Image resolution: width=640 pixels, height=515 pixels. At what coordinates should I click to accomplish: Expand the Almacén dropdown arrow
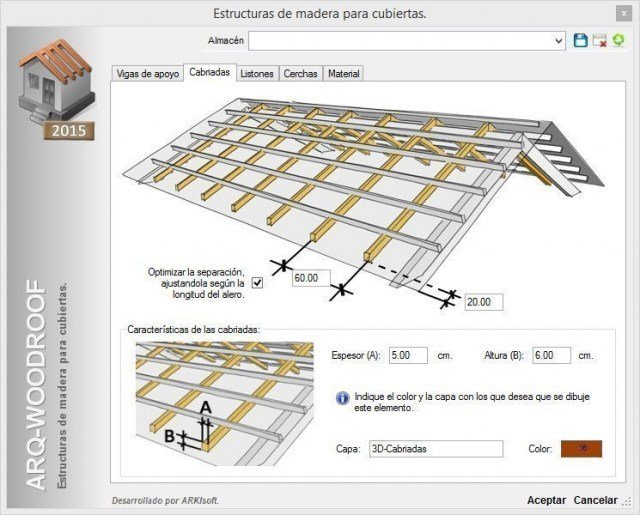(558, 41)
